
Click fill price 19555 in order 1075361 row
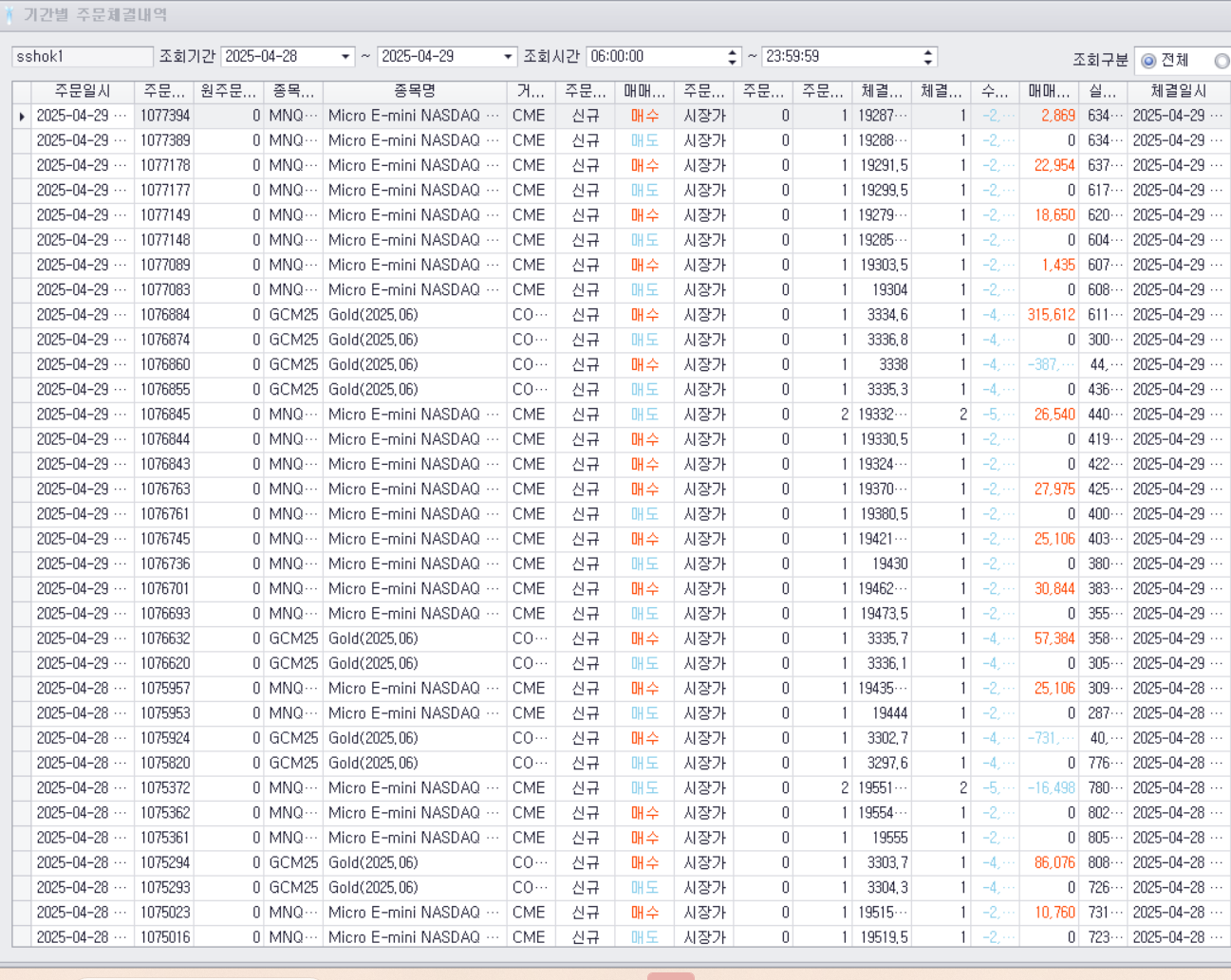pos(890,838)
